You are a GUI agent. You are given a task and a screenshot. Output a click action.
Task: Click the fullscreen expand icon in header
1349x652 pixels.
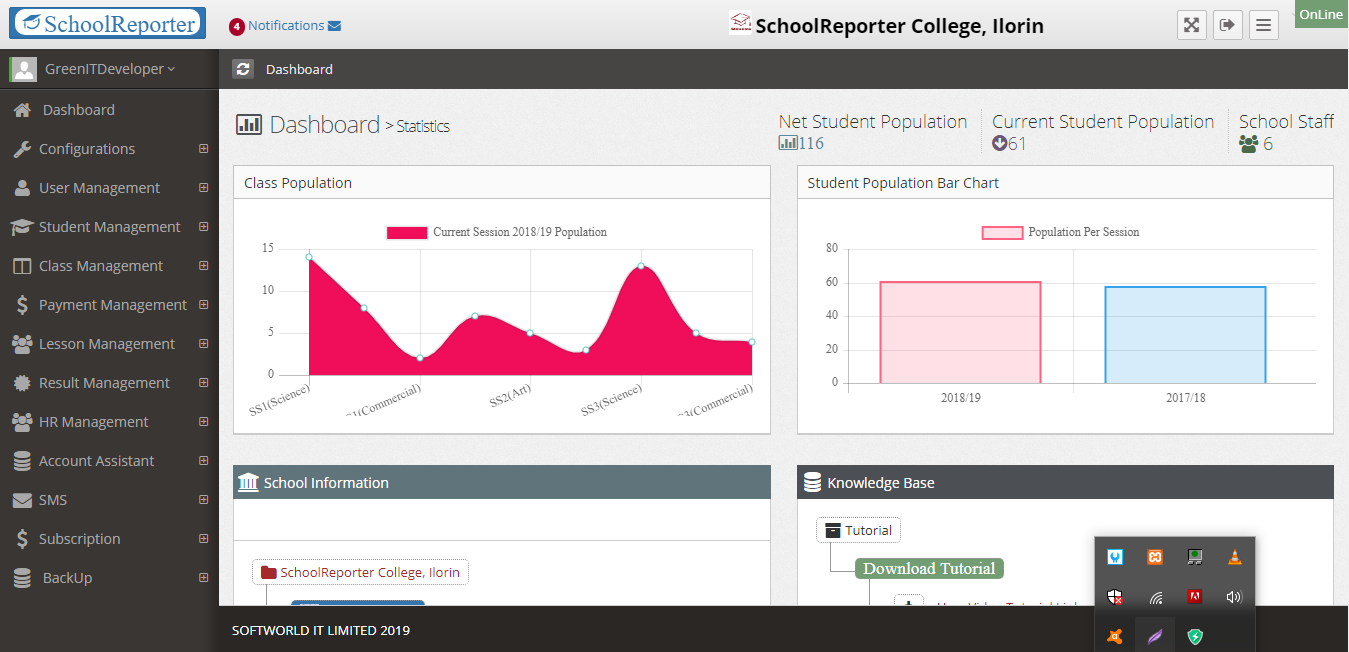tap(1192, 25)
